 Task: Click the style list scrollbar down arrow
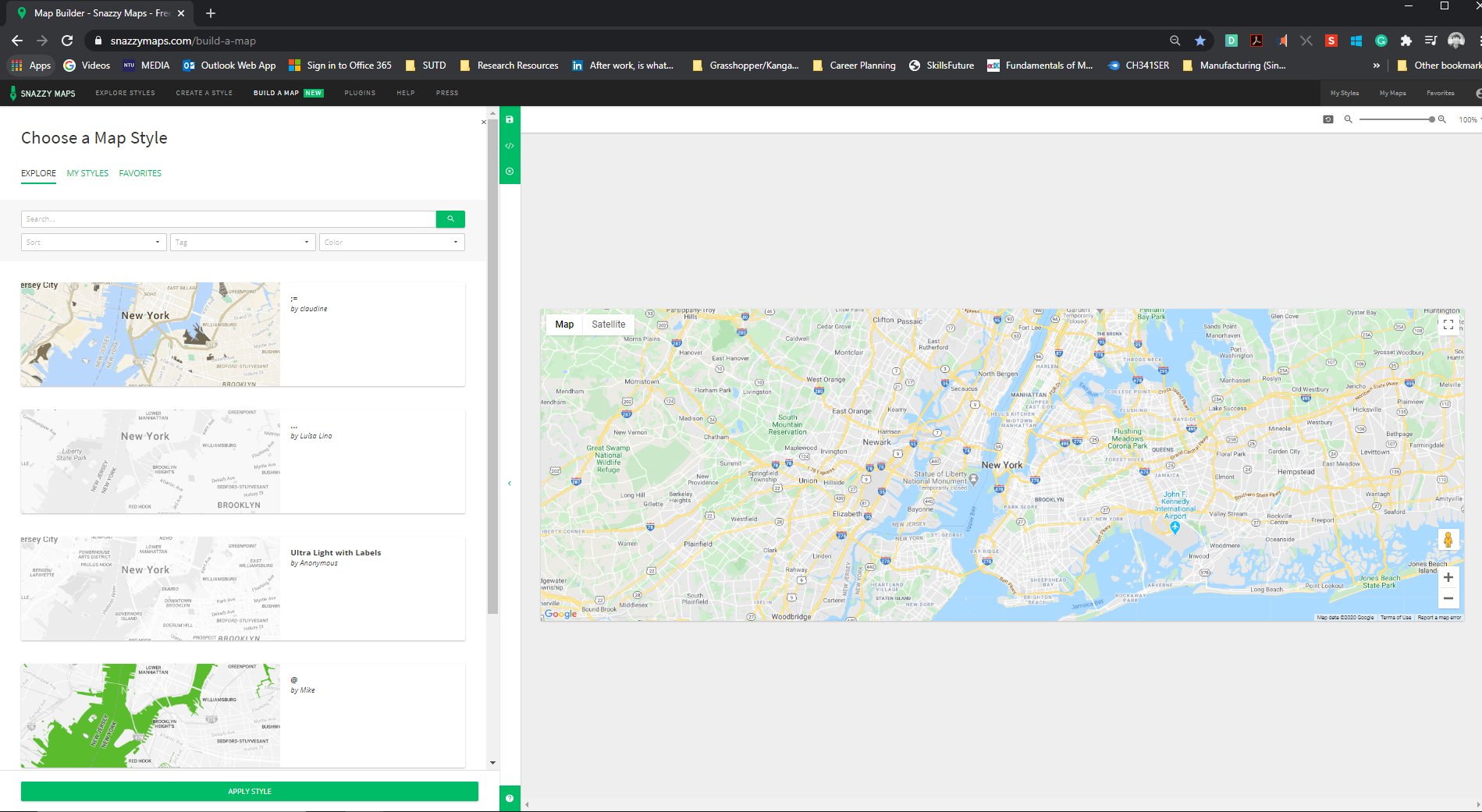(x=492, y=763)
